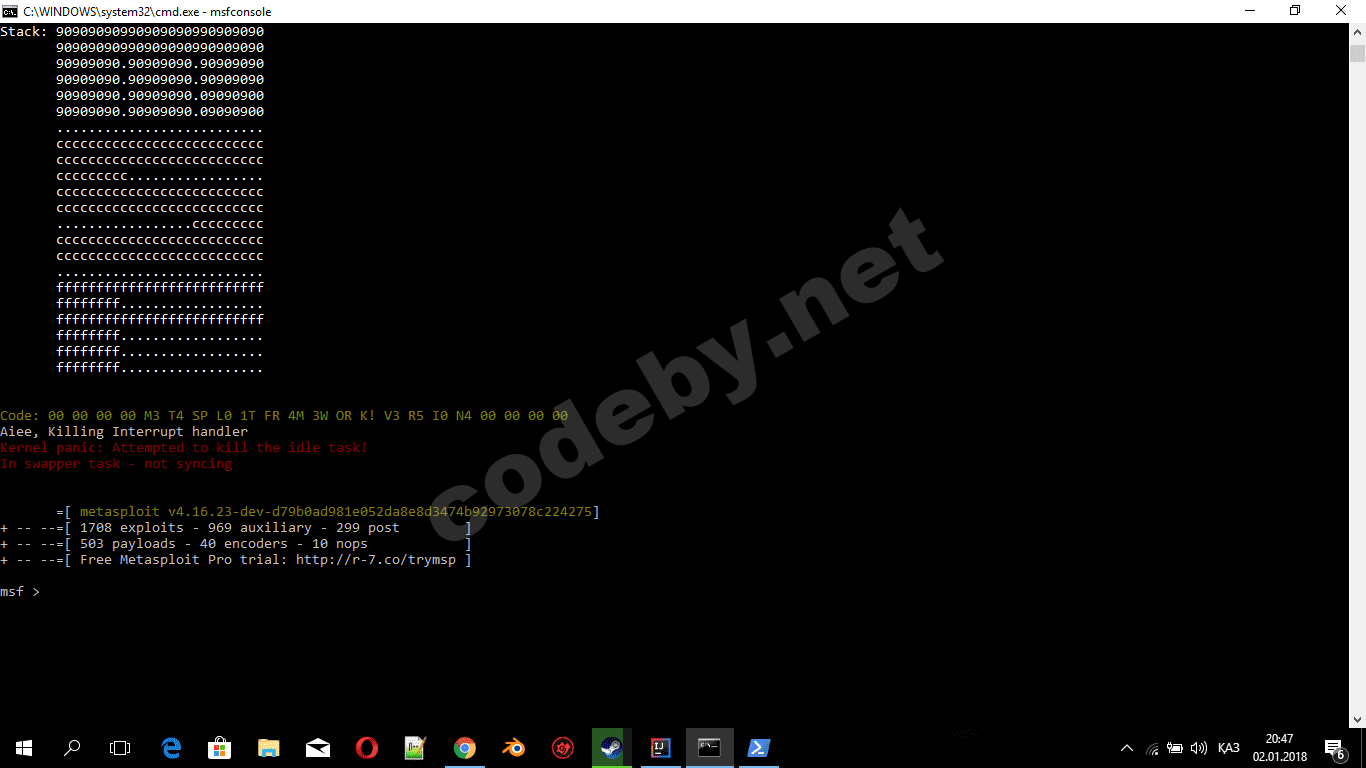Open taskbar search magnifier

pos(72,748)
